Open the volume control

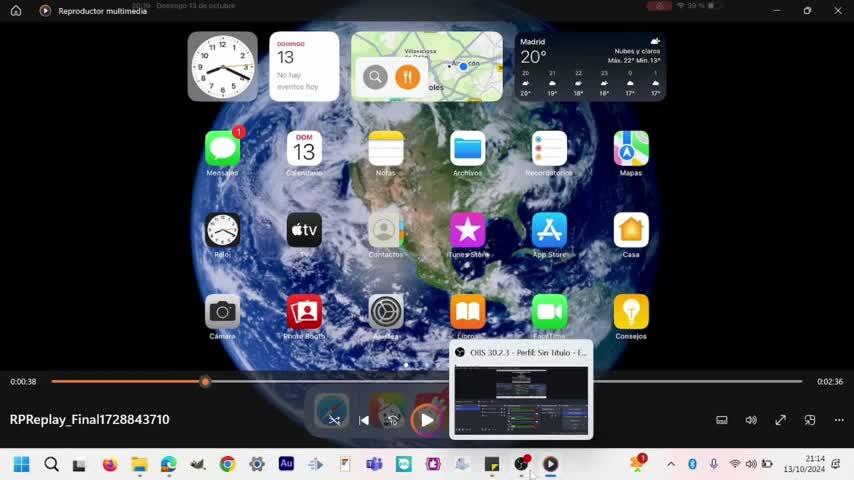coord(751,420)
